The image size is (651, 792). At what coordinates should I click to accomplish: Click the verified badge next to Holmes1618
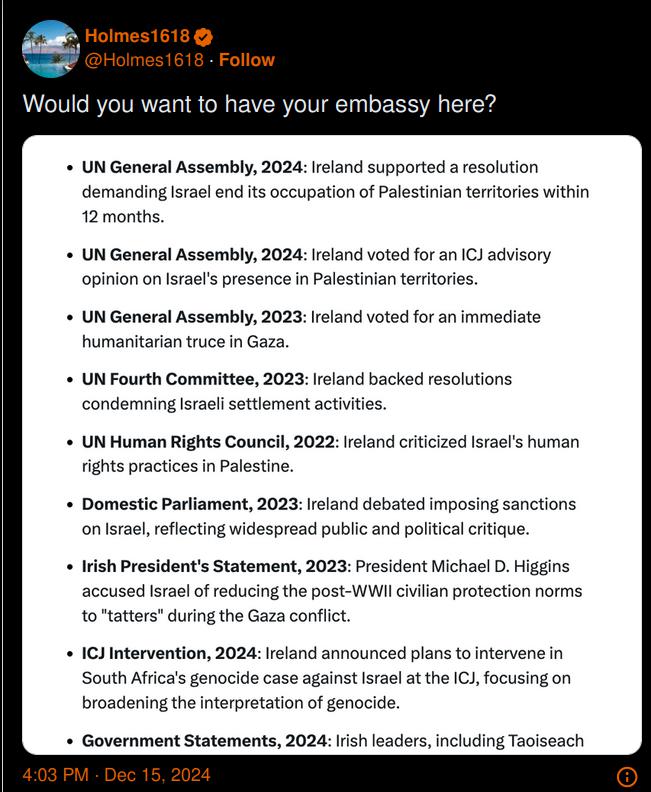pyautogui.click(x=204, y=37)
